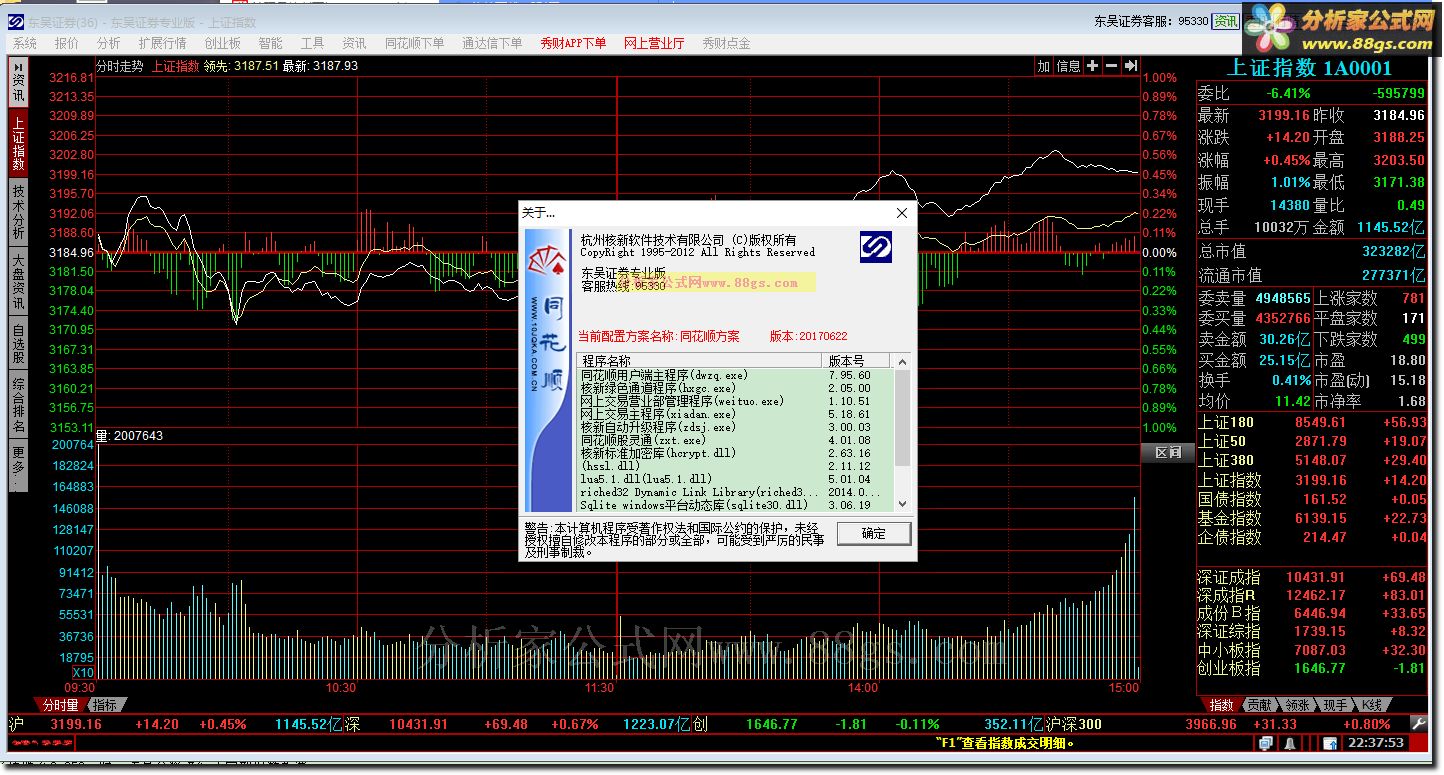This screenshot has height=775, width=1444.
Task: Open the 同花顺下单 menu
Action: pyautogui.click(x=415, y=43)
